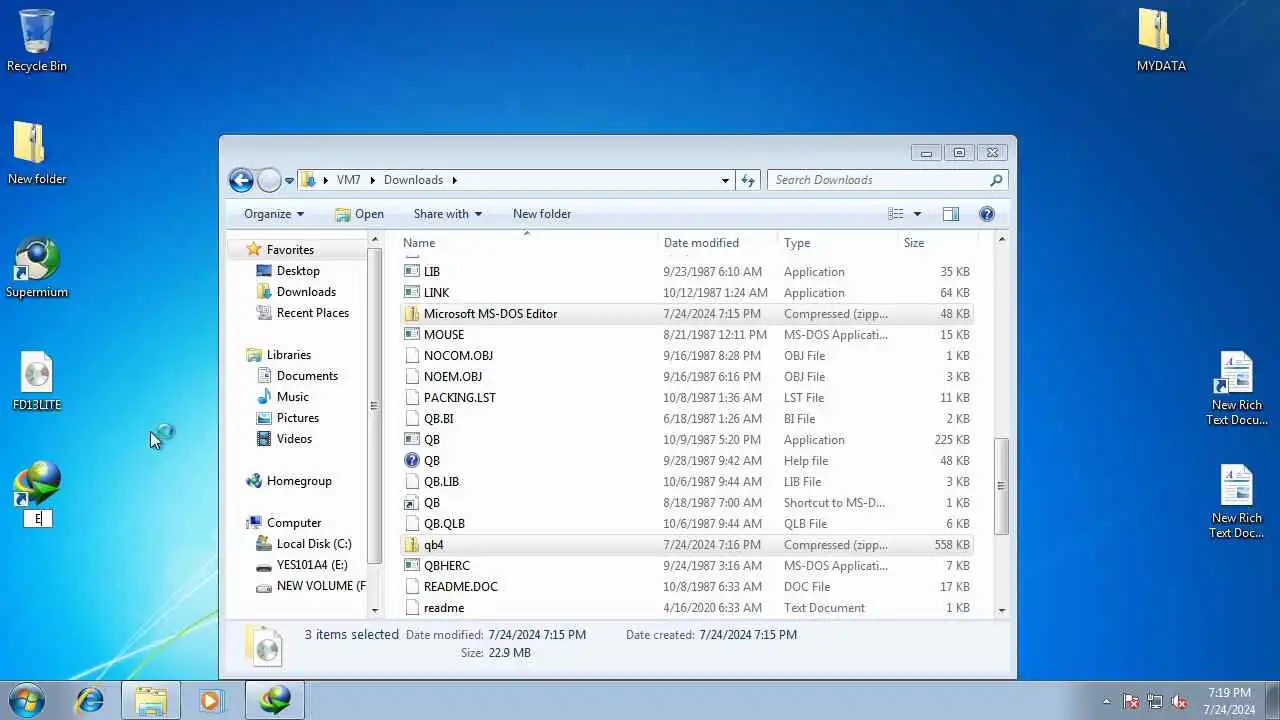Click the address bar refresh button
The image size is (1280, 720).
point(748,180)
